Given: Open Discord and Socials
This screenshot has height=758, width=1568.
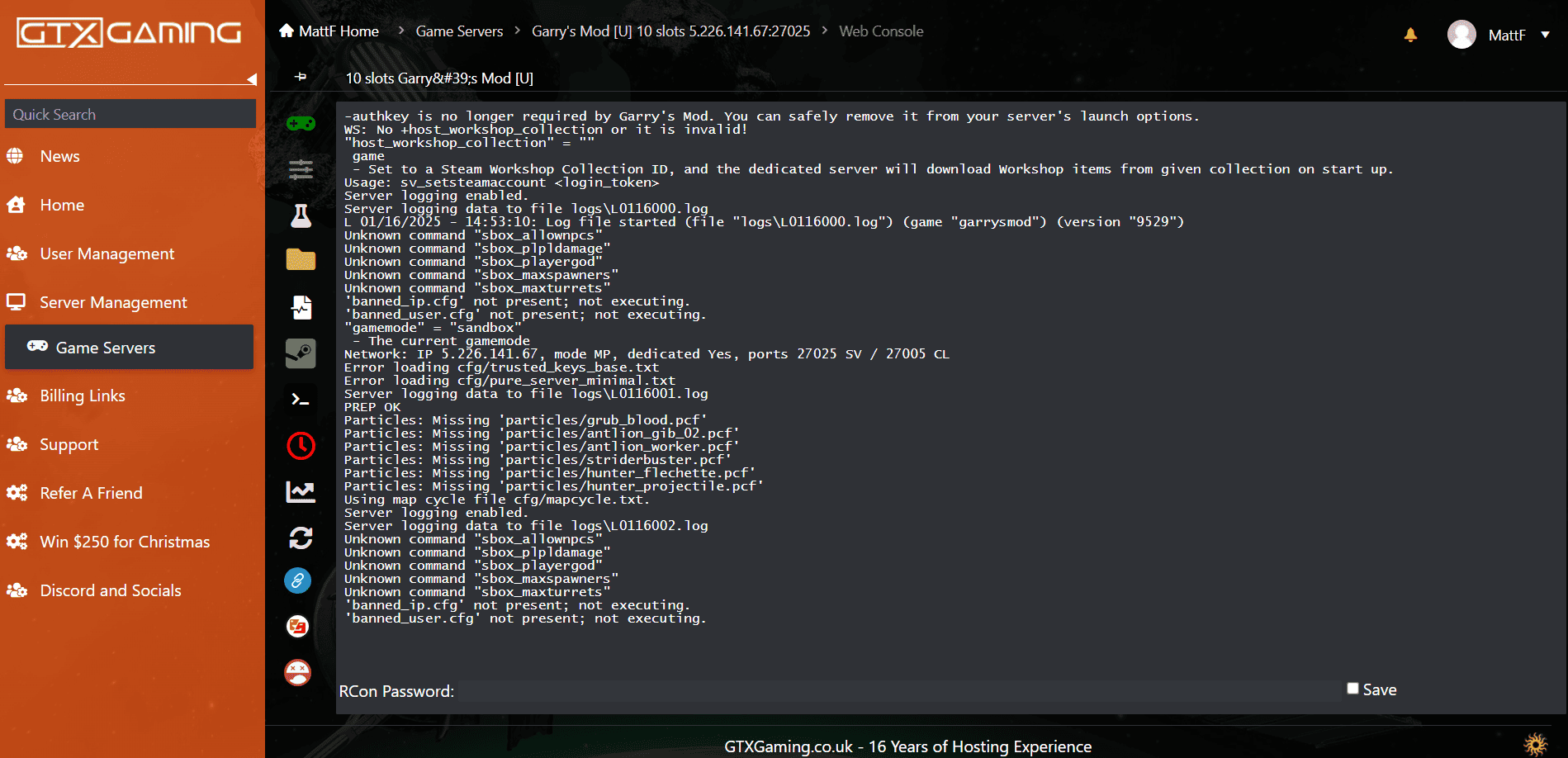Looking at the screenshot, I should pos(111,590).
